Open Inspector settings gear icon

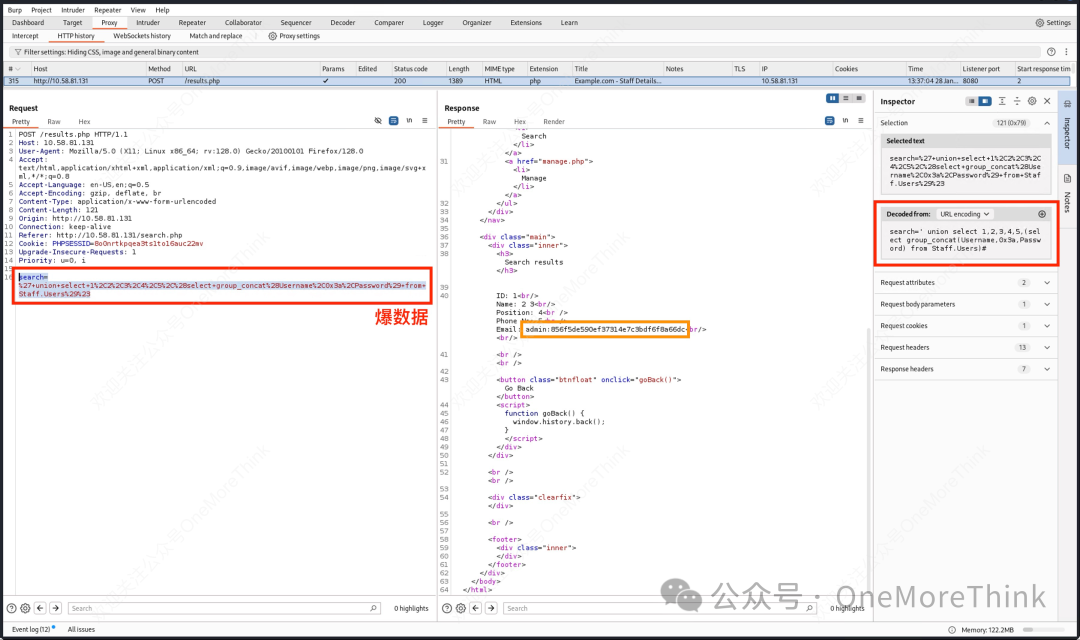1032,101
